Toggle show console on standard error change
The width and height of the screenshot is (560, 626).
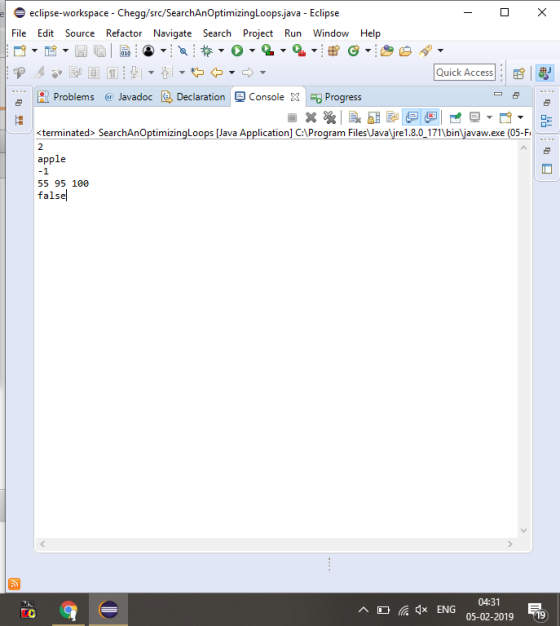pos(431,117)
